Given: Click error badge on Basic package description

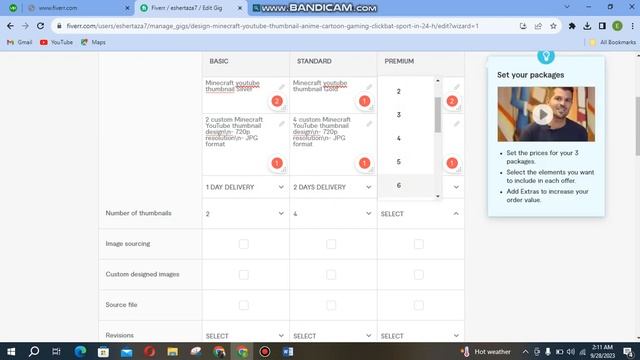Looking at the screenshot, I should [x=277, y=163].
